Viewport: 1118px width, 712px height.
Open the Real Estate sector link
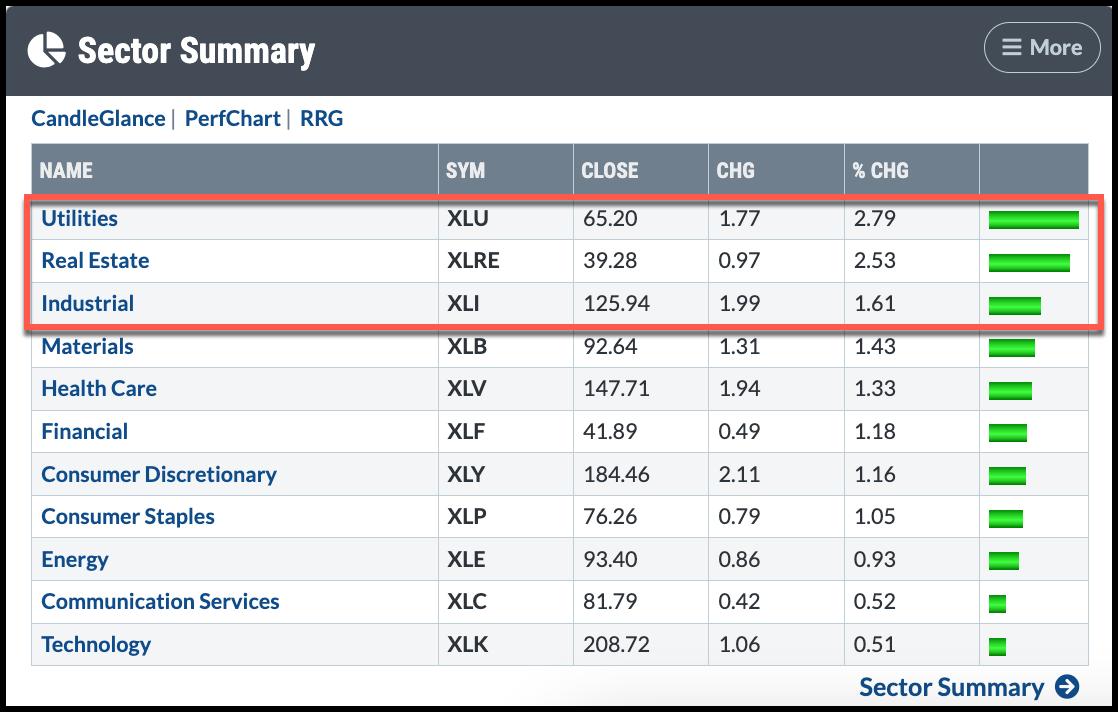95,260
